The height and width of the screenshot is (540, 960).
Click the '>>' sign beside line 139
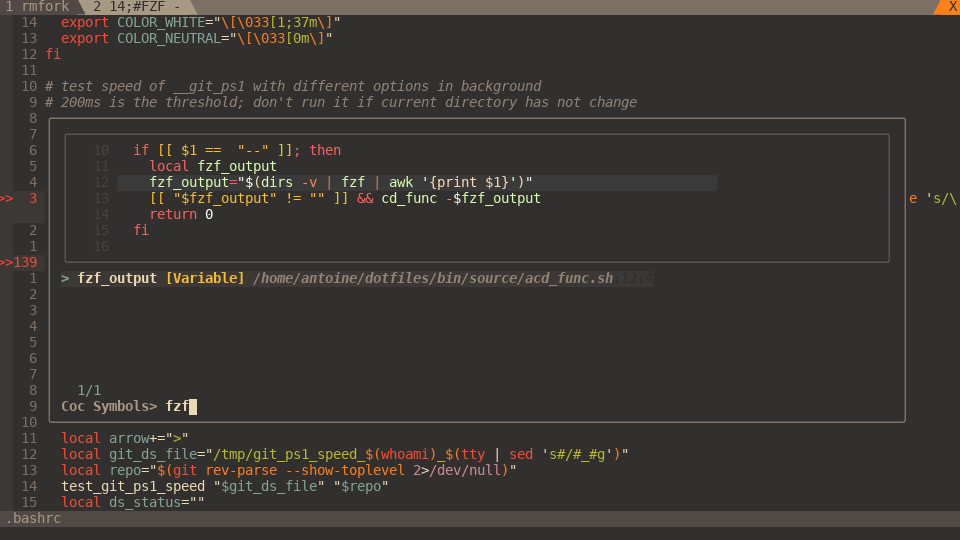pyautogui.click(x=7, y=263)
